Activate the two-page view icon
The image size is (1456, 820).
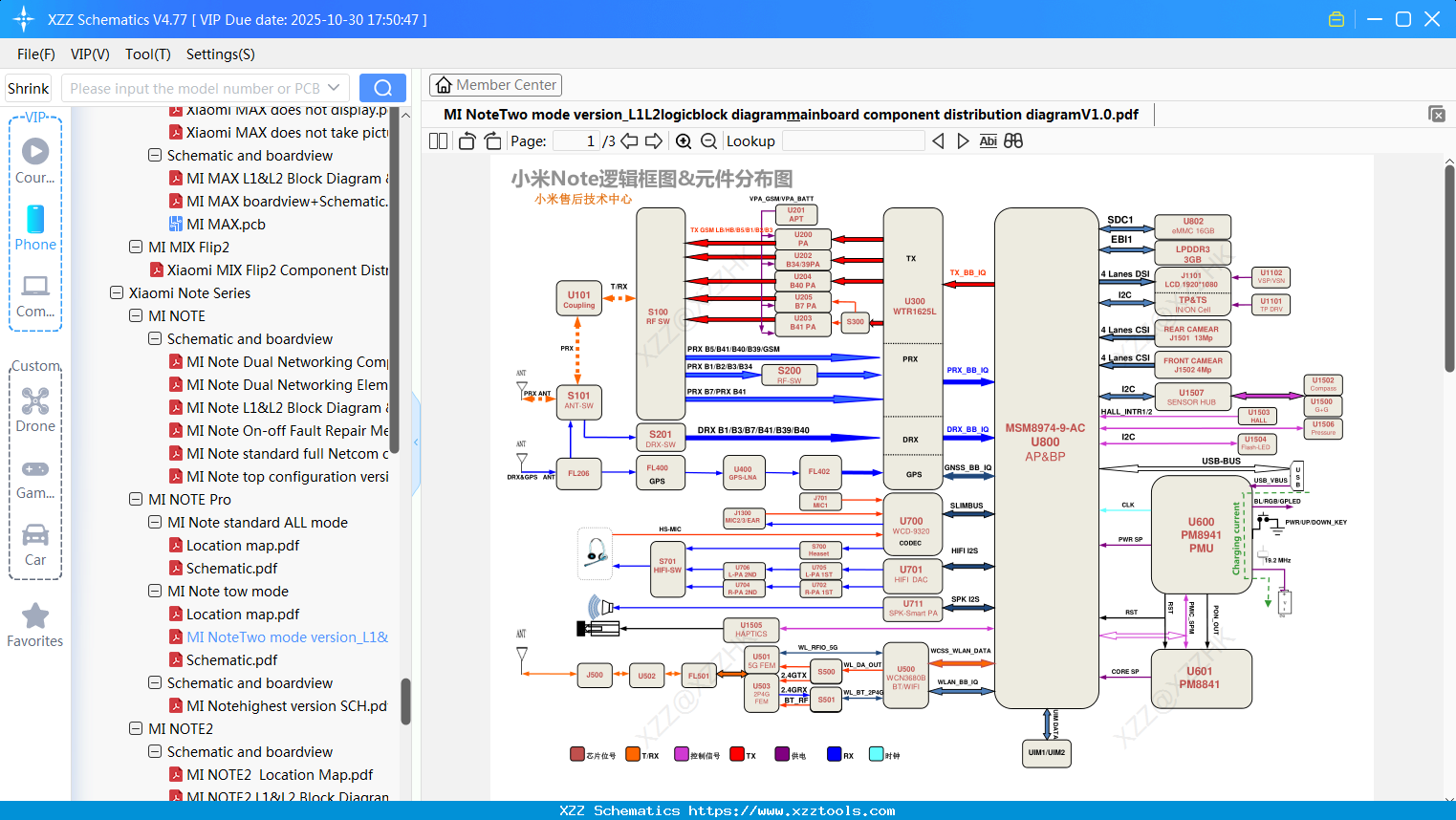[x=437, y=140]
